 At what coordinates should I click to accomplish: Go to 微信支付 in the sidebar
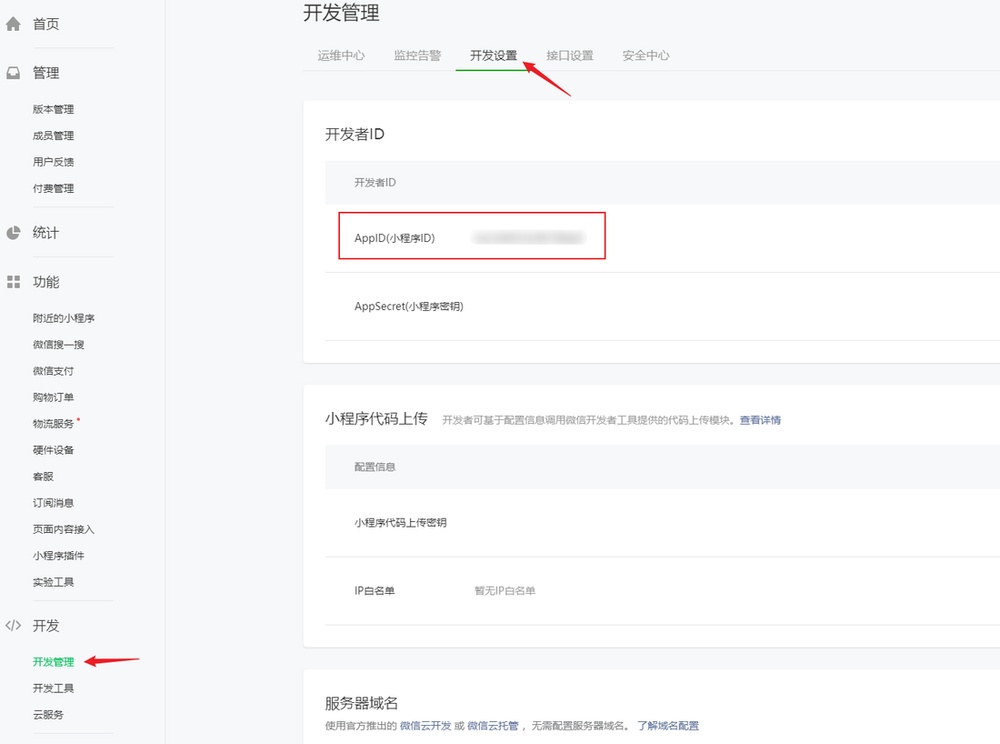(53, 371)
